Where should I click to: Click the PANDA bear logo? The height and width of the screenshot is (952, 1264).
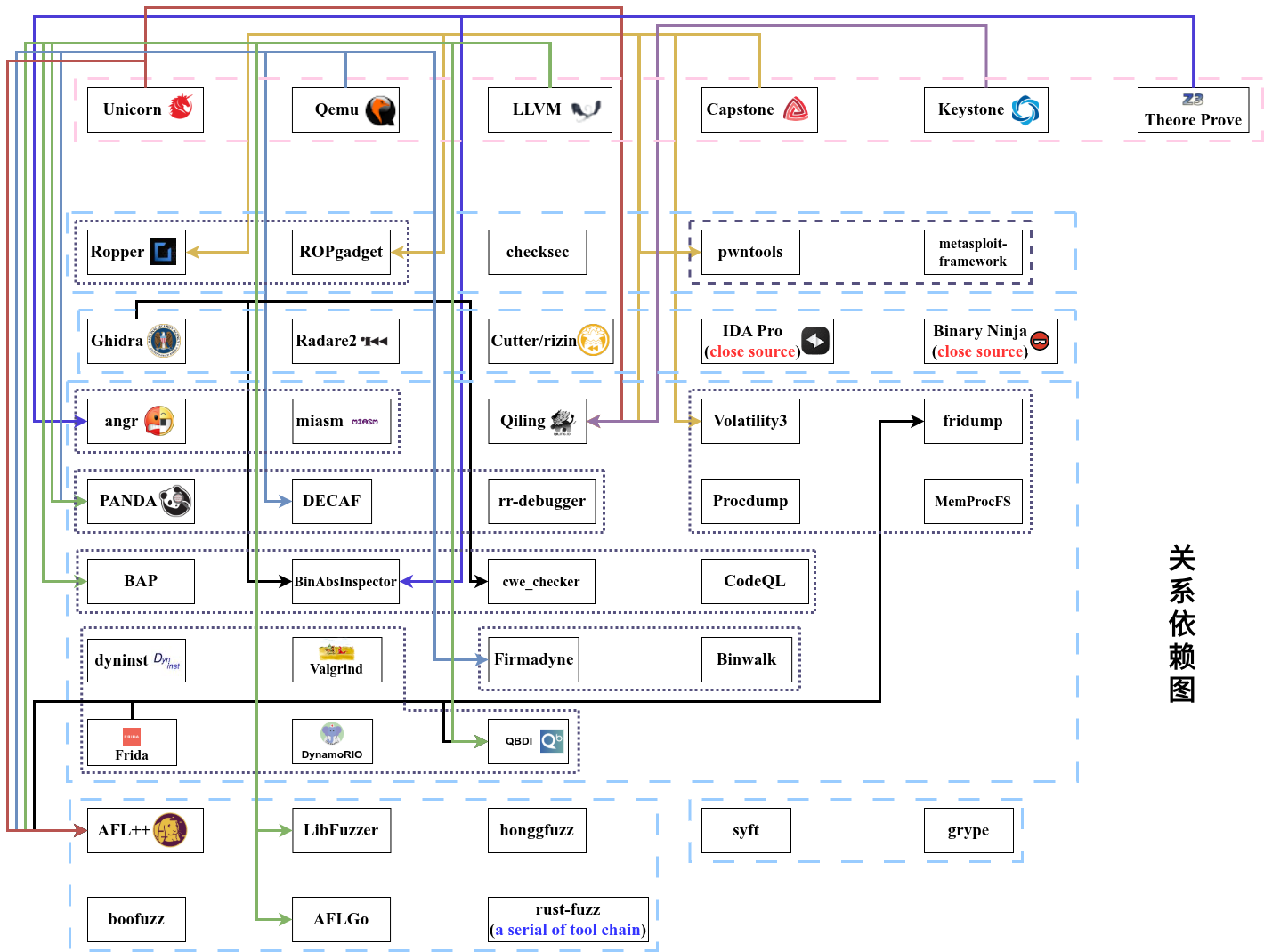175,501
